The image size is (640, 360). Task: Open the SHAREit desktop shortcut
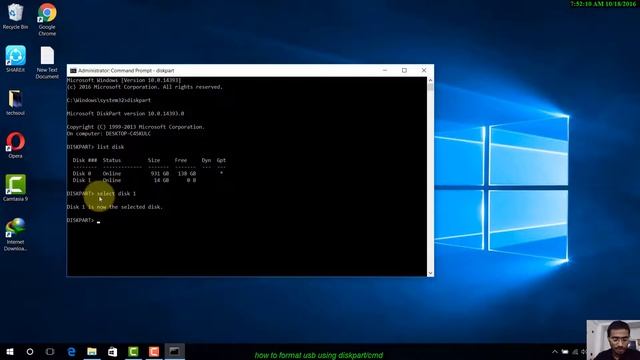(16, 59)
